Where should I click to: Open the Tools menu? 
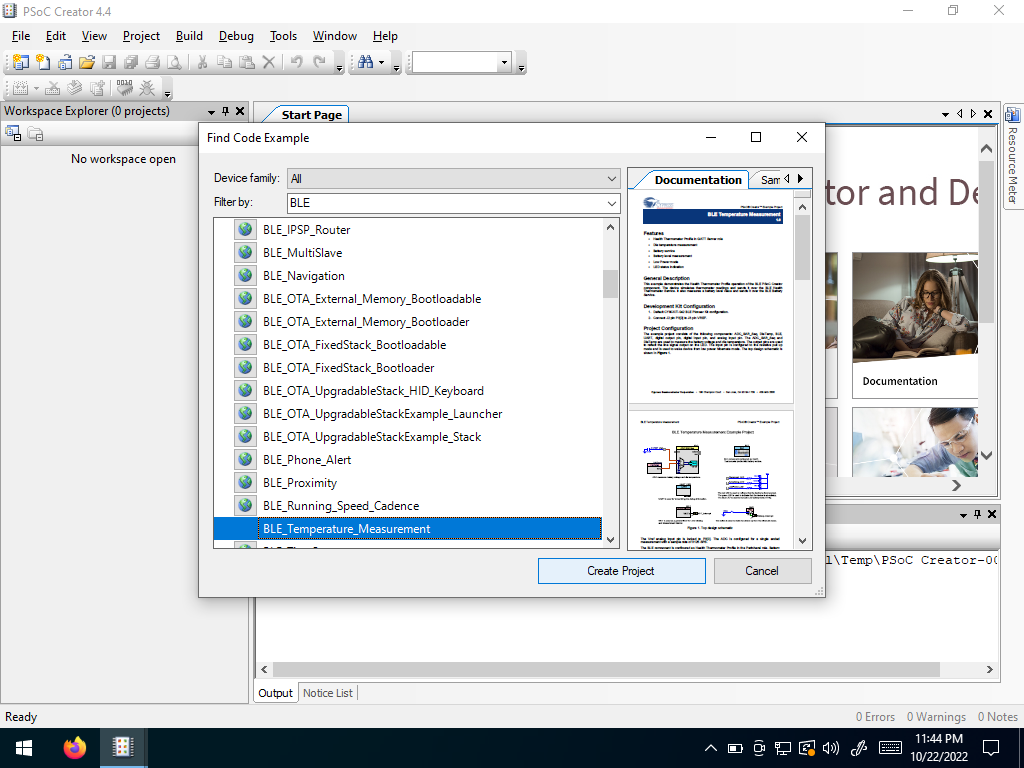(283, 36)
